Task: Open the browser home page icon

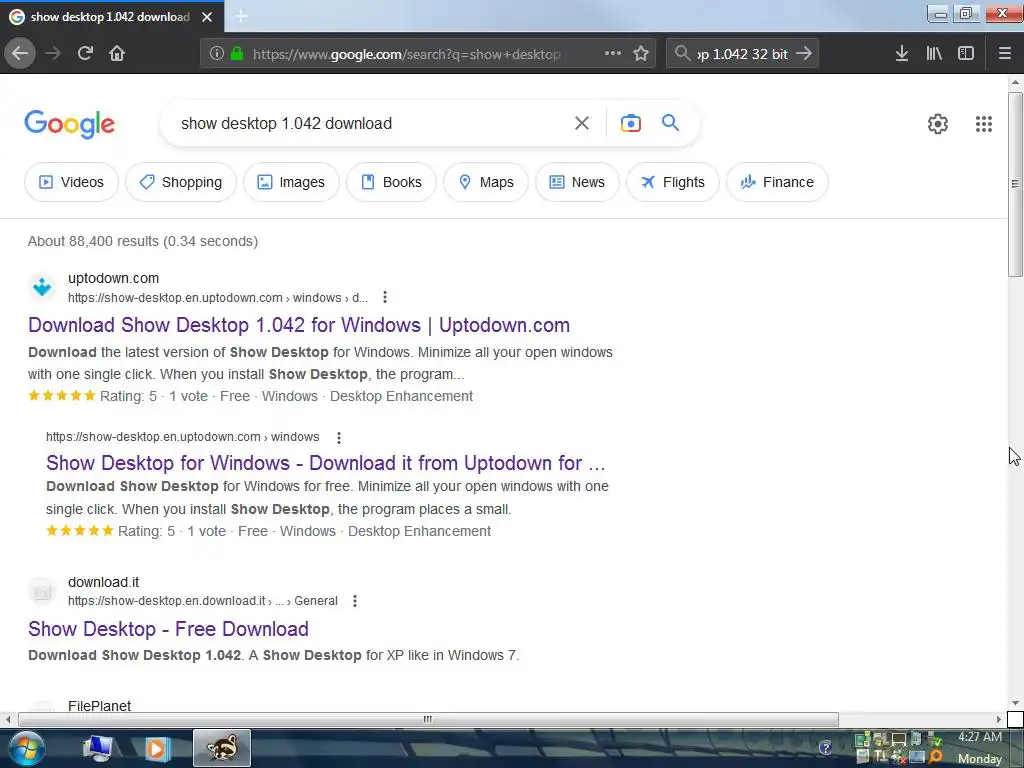Action: point(117,54)
